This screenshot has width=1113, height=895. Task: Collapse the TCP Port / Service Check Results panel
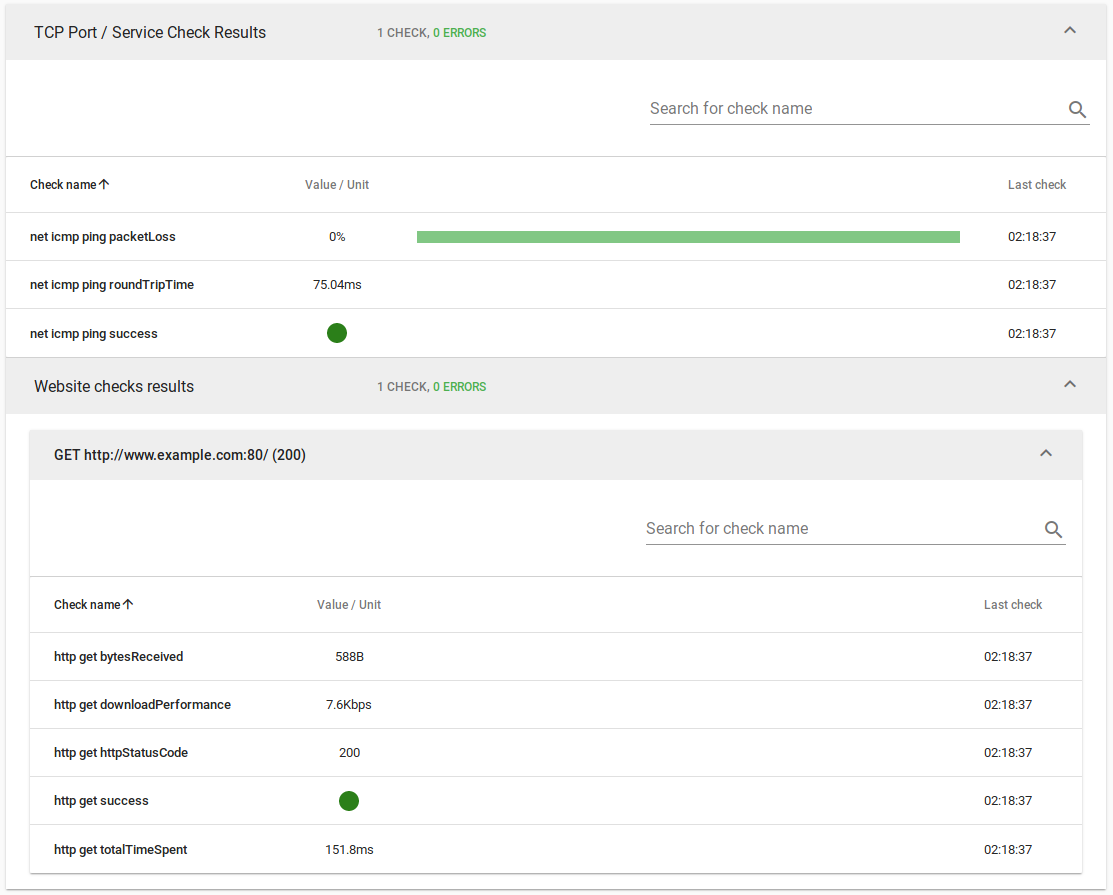pyautogui.click(x=1069, y=31)
